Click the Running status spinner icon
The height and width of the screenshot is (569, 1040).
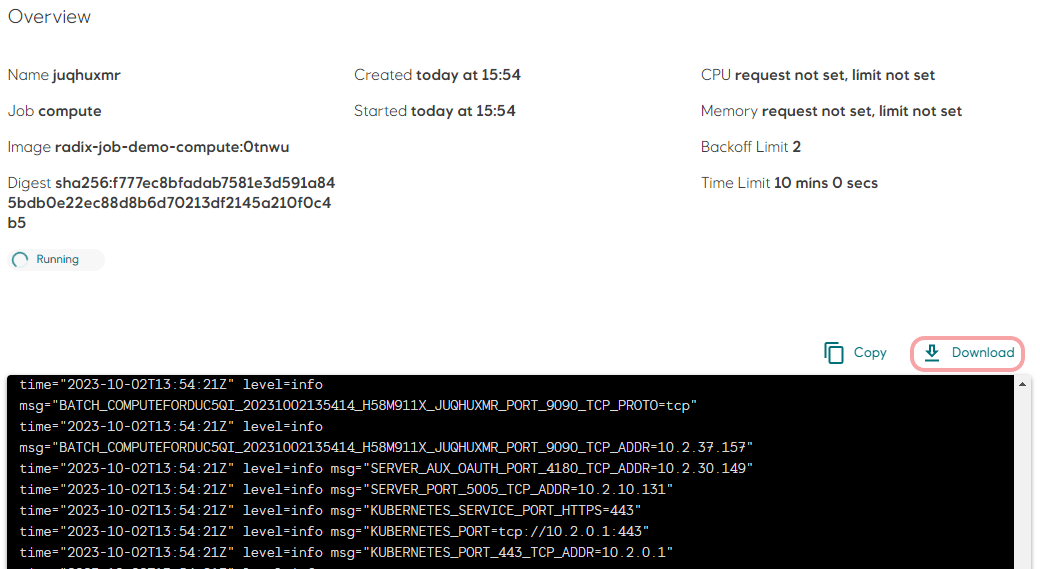point(20,260)
